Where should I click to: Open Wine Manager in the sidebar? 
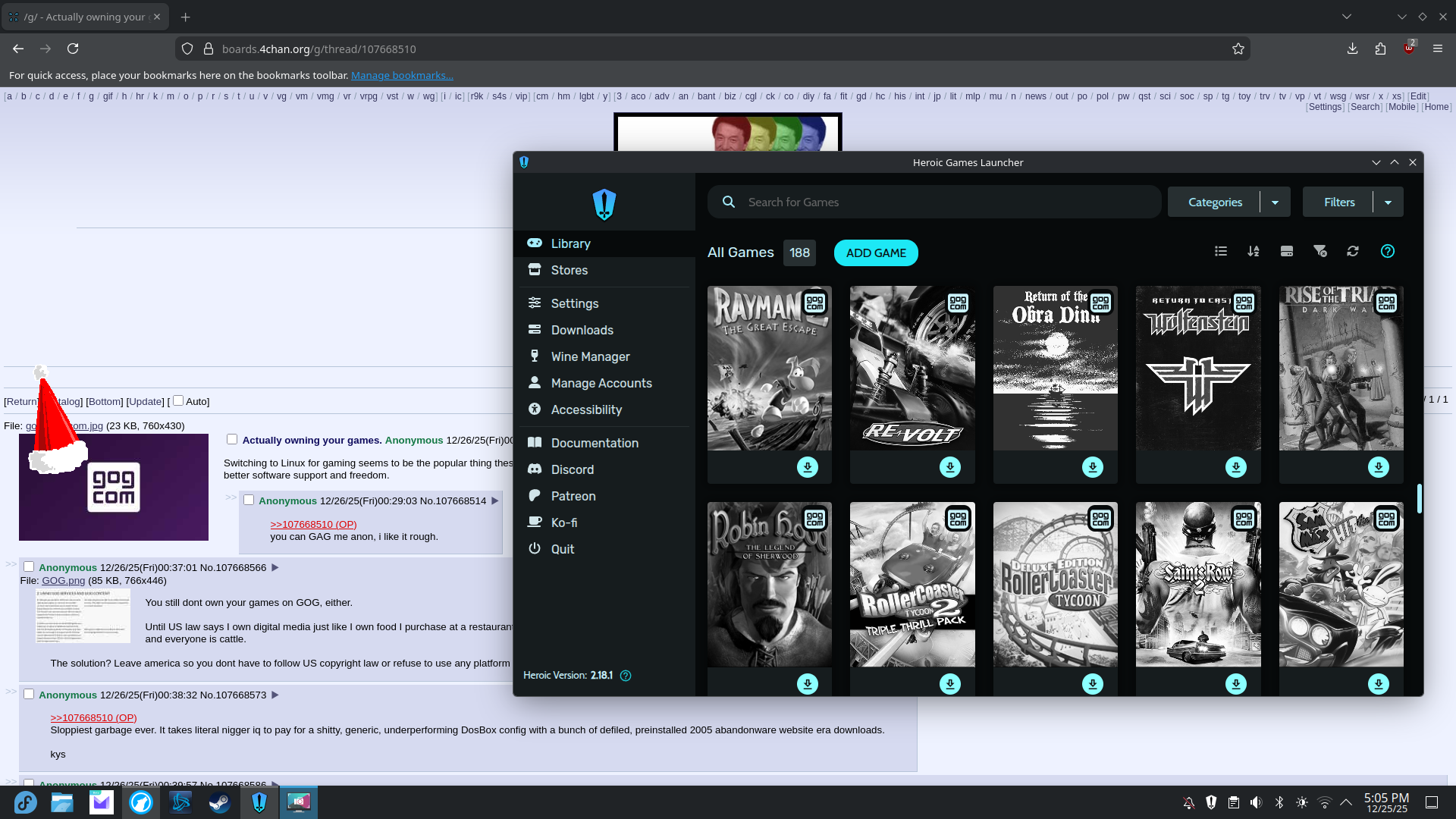click(590, 356)
